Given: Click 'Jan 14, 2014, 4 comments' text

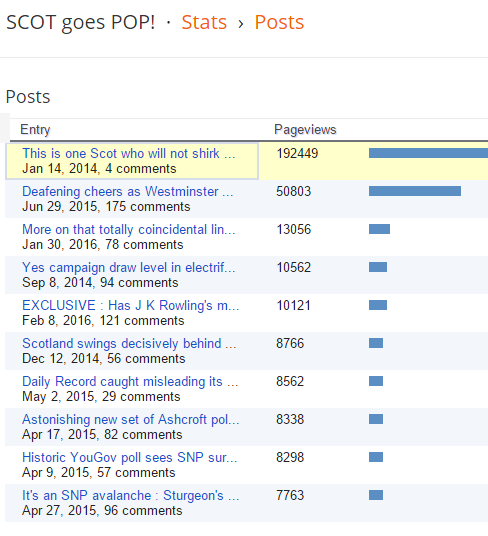Looking at the screenshot, I should pyautogui.click(x=99, y=169).
